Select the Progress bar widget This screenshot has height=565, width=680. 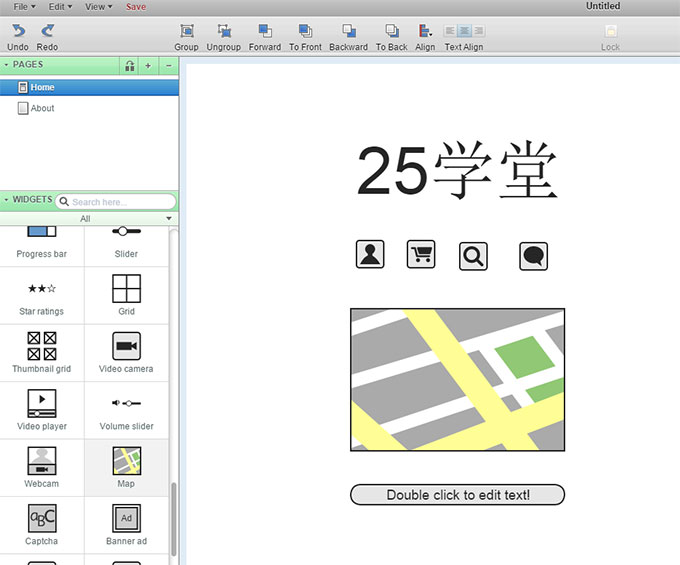(x=42, y=244)
